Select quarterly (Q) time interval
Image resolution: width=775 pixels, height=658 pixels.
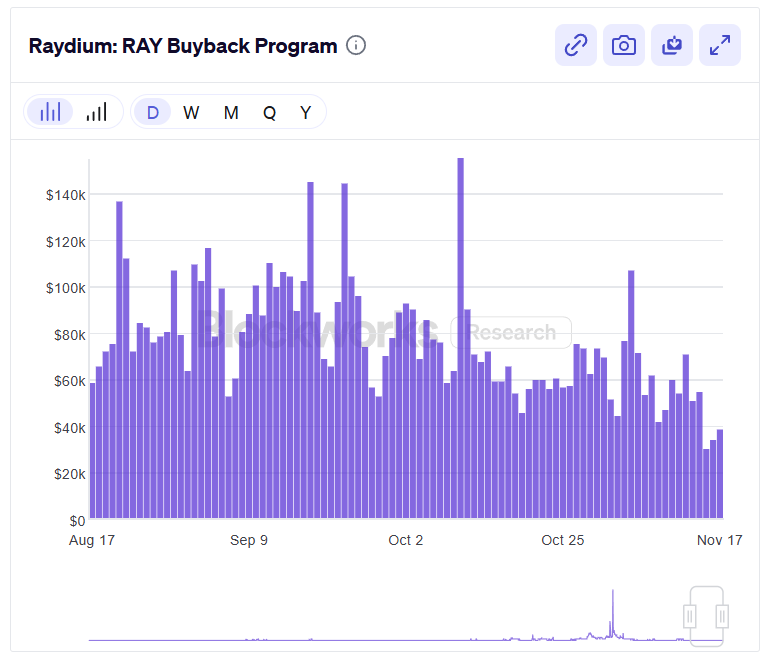click(270, 112)
